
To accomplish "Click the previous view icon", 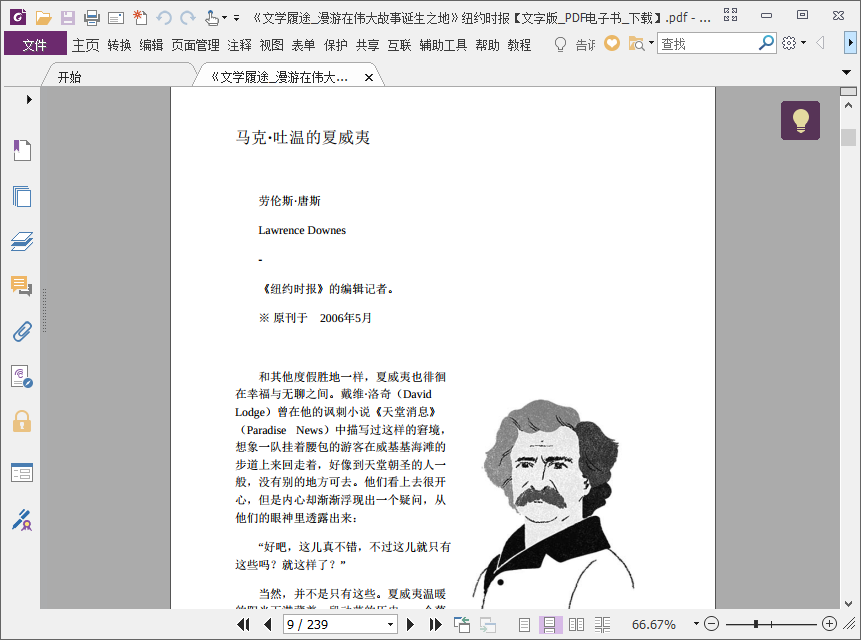I will pyautogui.click(x=462, y=624).
